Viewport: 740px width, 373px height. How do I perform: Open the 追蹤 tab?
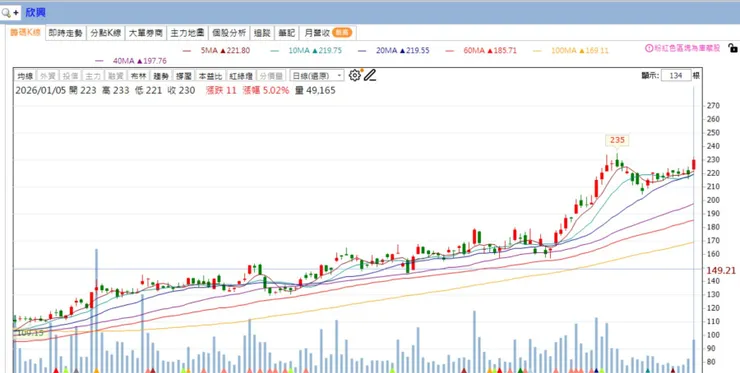(262, 33)
